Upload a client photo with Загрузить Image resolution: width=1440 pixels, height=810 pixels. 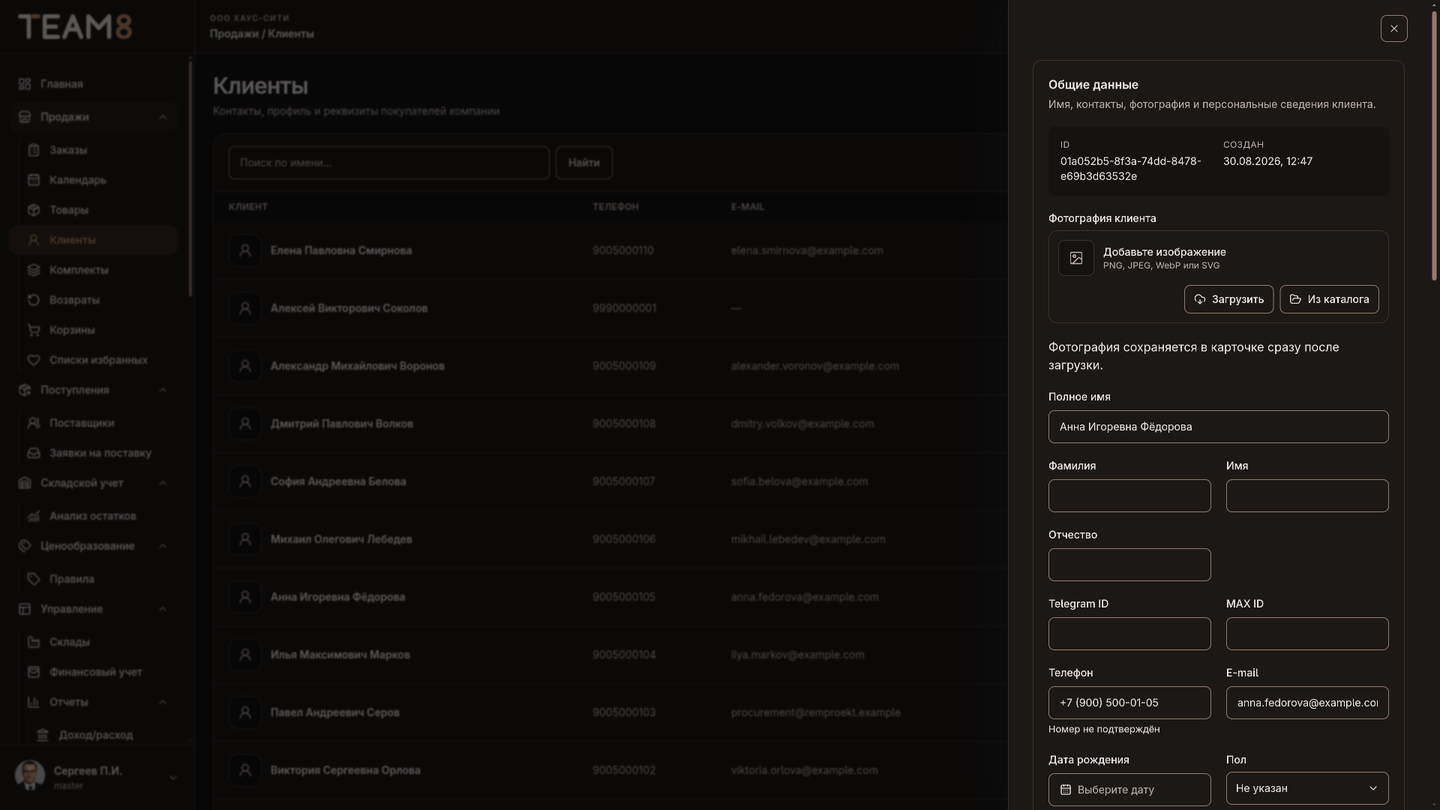point(1228,299)
